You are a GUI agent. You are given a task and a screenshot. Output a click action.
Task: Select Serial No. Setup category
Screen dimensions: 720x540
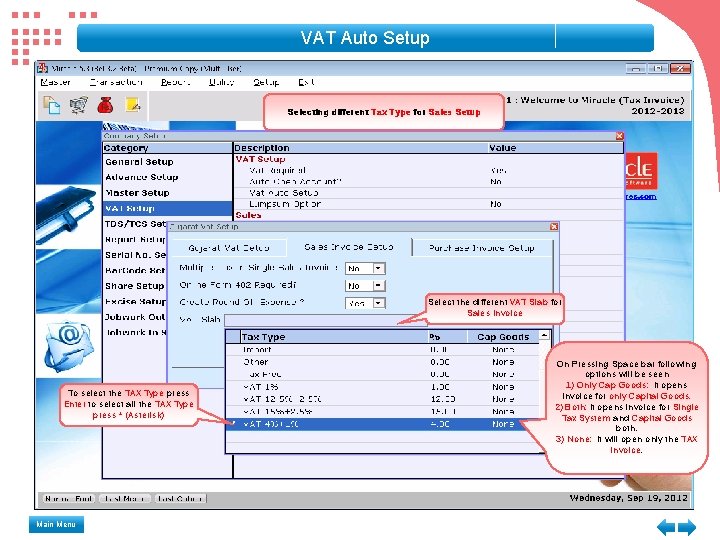coord(135,255)
